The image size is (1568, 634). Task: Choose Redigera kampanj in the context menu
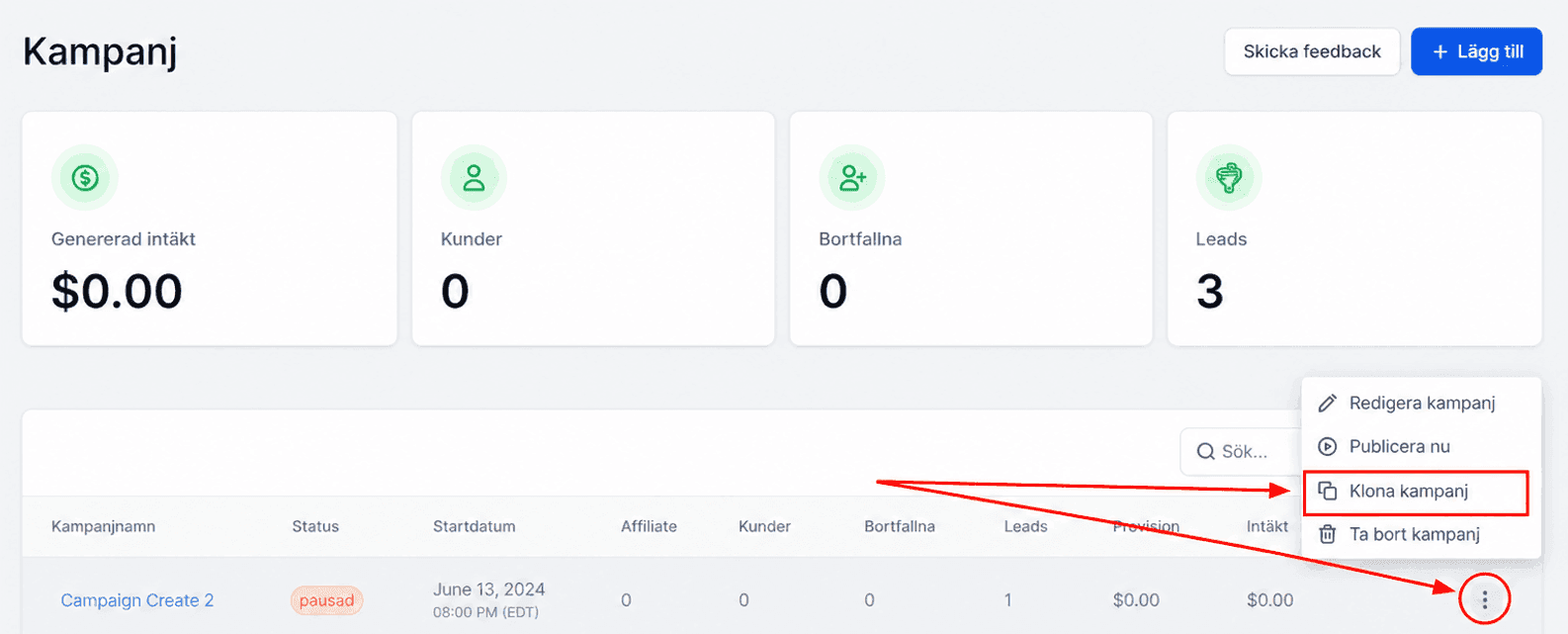pos(1421,403)
